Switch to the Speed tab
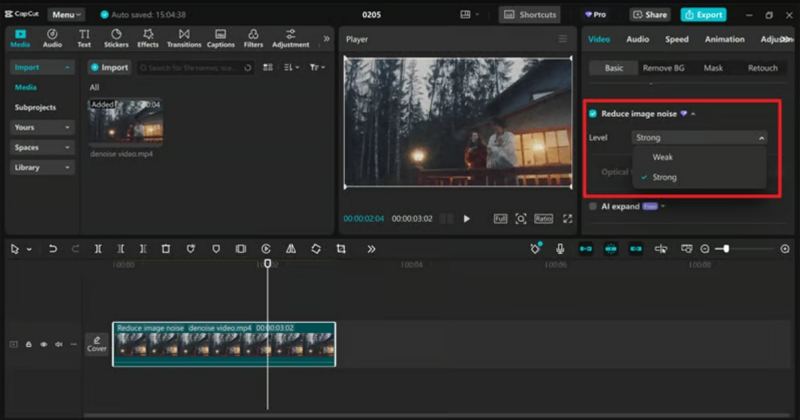Image resolution: width=800 pixels, height=420 pixels. click(677, 39)
